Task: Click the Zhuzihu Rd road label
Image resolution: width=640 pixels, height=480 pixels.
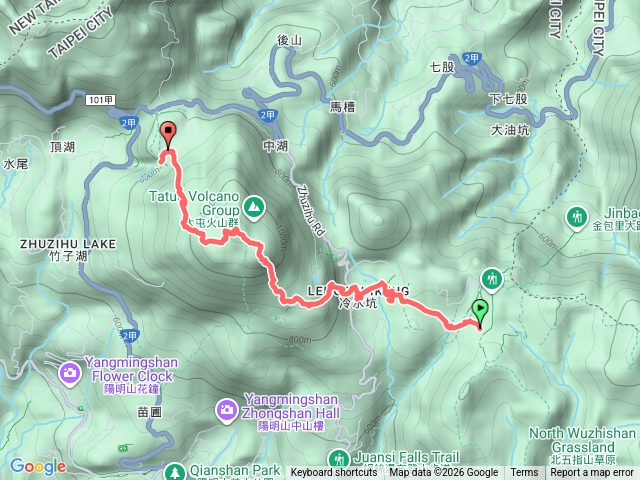Action: 310,210
